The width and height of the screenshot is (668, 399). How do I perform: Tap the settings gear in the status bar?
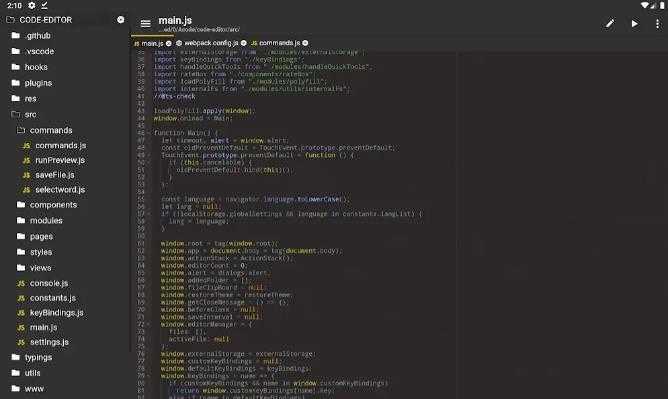pos(32,6)
